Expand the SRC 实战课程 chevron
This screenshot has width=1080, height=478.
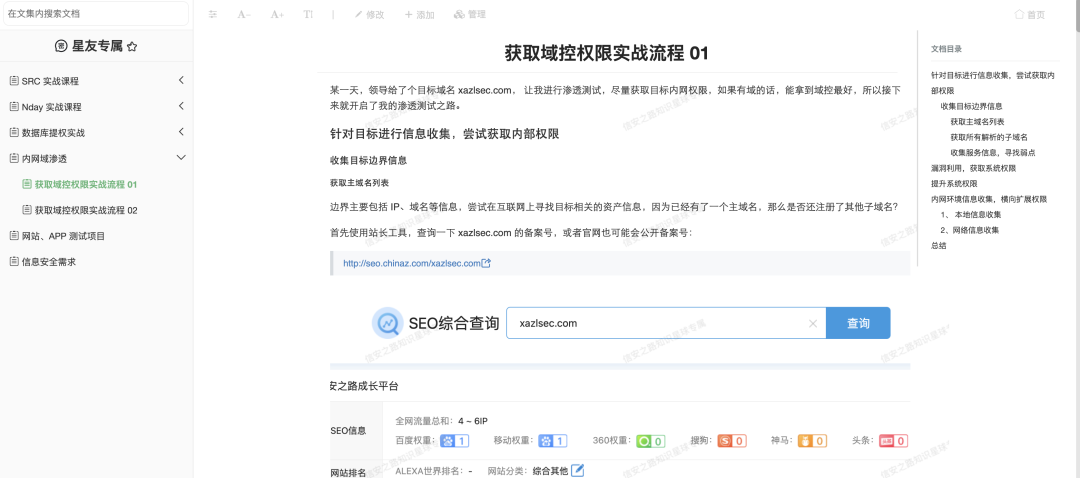[181, 81]
